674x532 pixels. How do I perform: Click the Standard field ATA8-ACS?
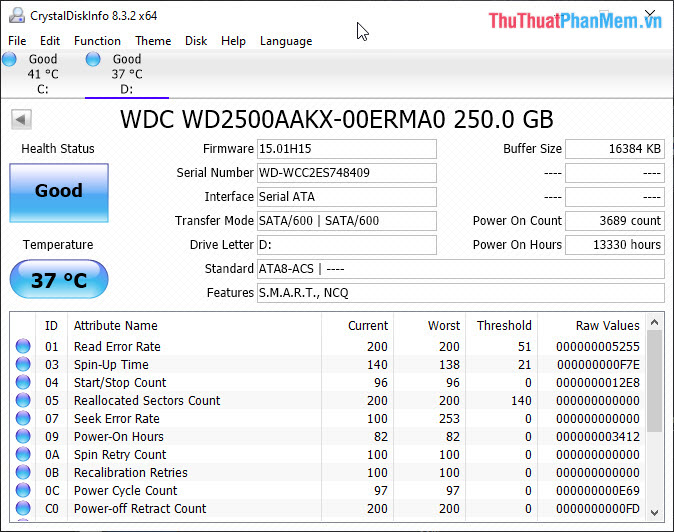point(461,269)
